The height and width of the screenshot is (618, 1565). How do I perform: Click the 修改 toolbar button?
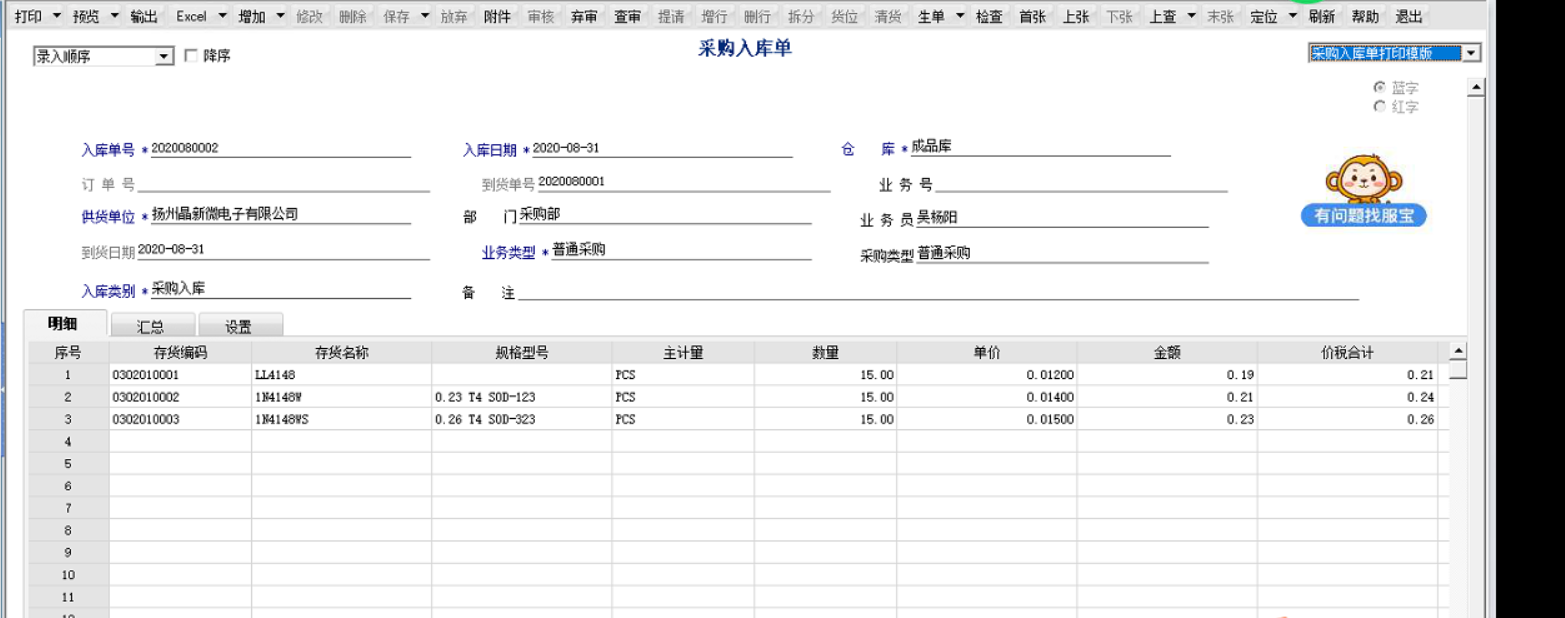point(310,17)
